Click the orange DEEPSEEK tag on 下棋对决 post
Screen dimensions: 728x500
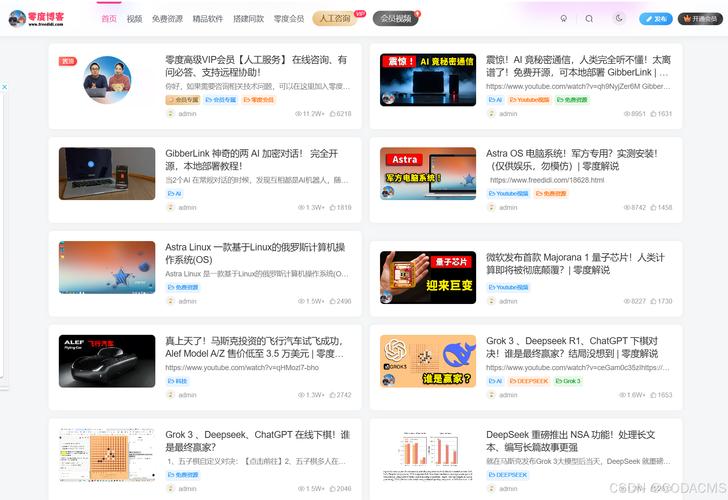[529, 381]
